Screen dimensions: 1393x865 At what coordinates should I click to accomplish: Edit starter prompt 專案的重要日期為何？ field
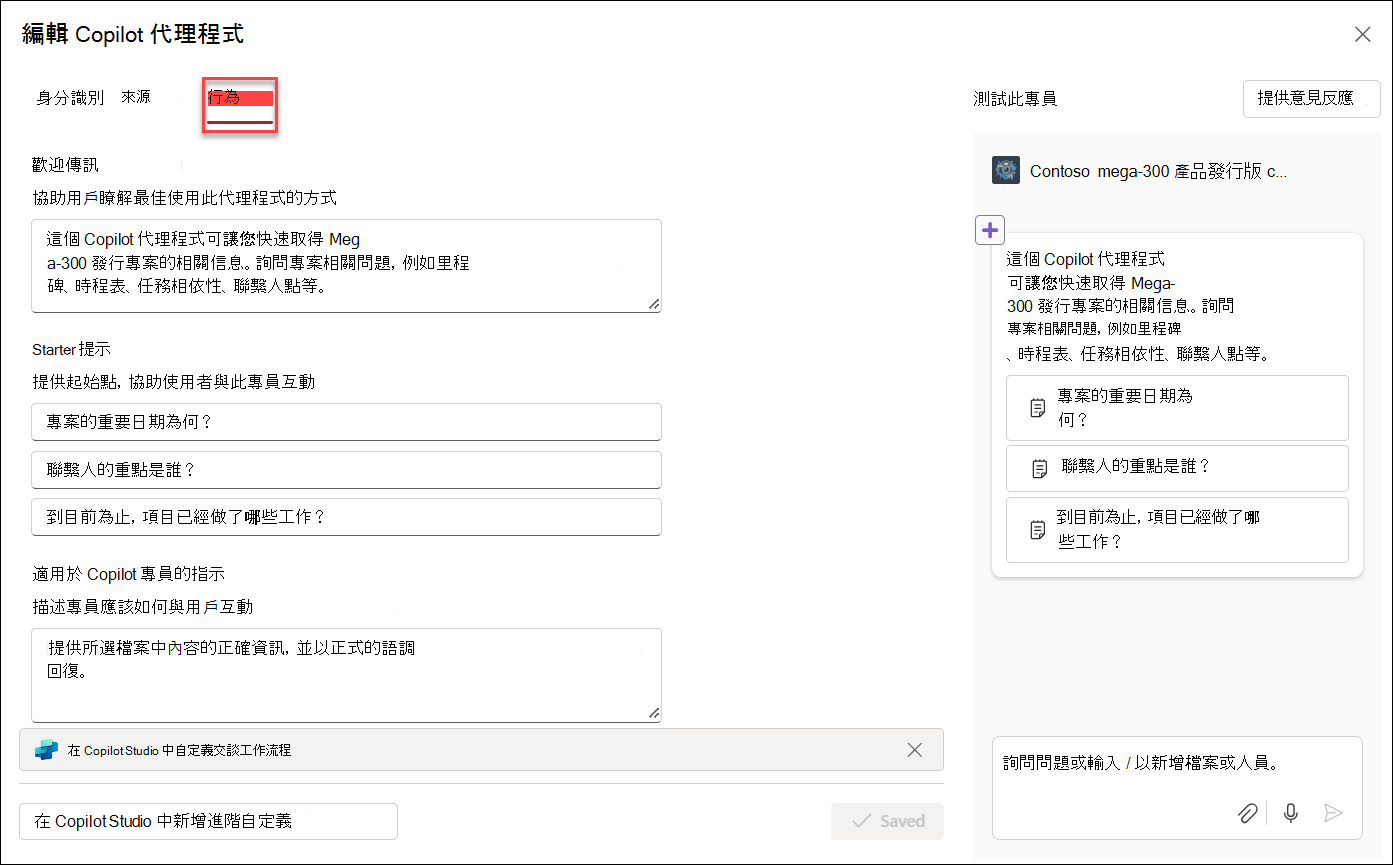coord(346,422)
